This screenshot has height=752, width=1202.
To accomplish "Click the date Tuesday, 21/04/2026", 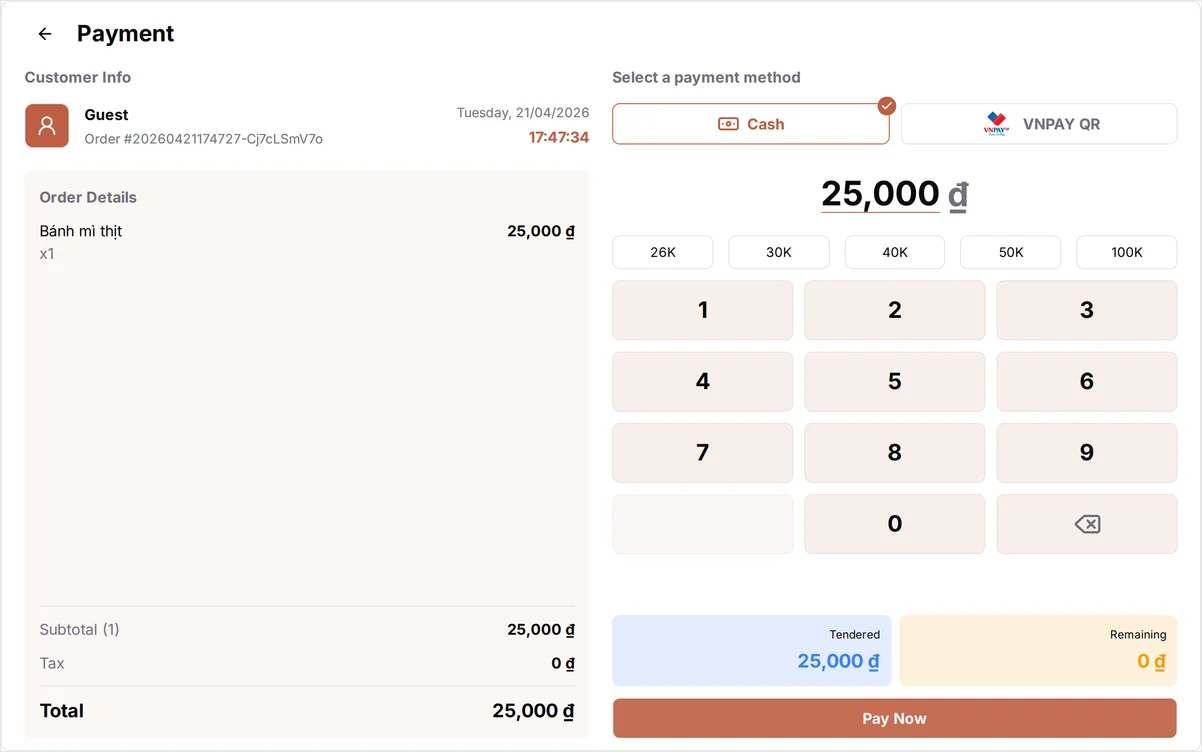I will (x=523, y=113).
